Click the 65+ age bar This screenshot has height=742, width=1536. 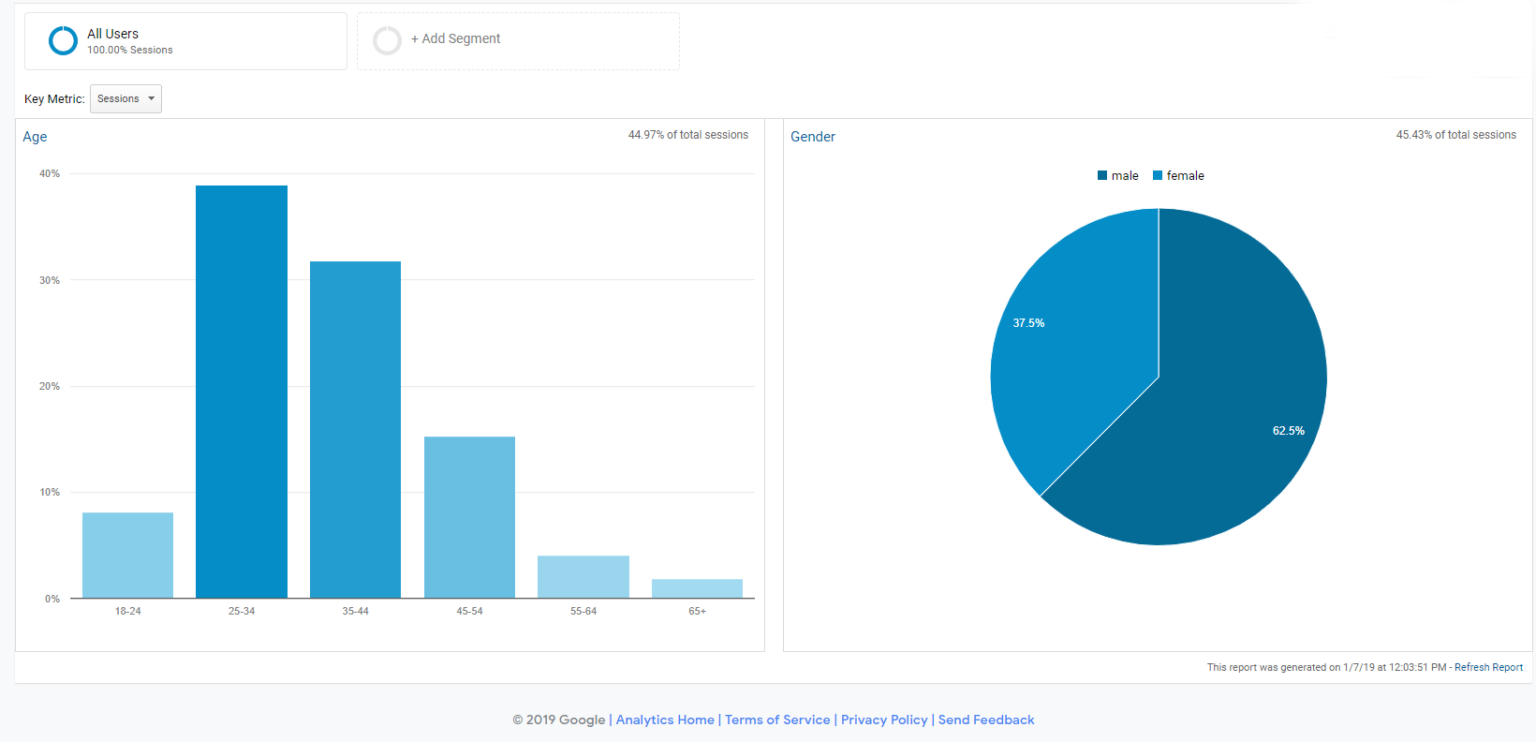click(697, 588)
